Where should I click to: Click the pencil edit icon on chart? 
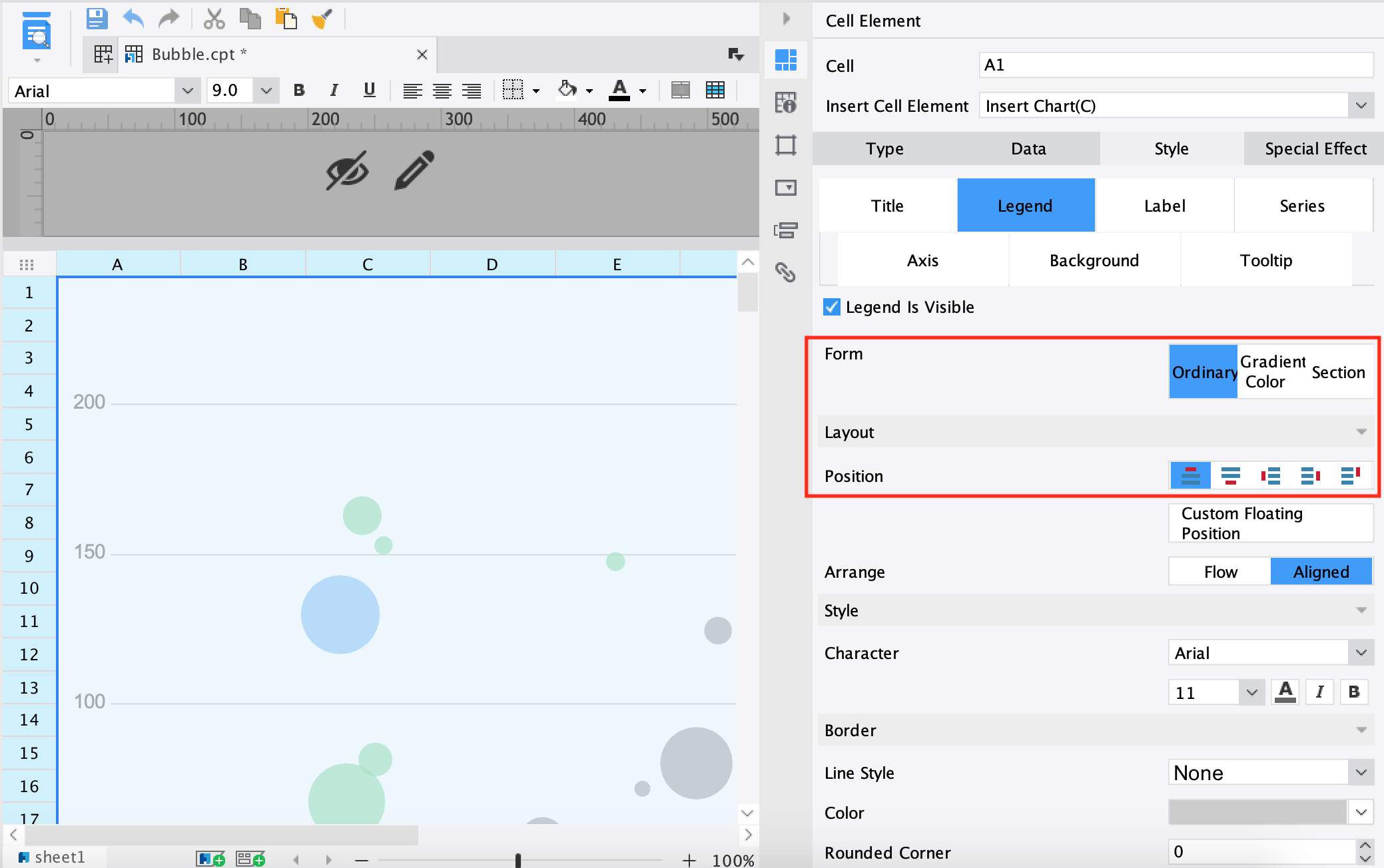(x=414, y=170)
